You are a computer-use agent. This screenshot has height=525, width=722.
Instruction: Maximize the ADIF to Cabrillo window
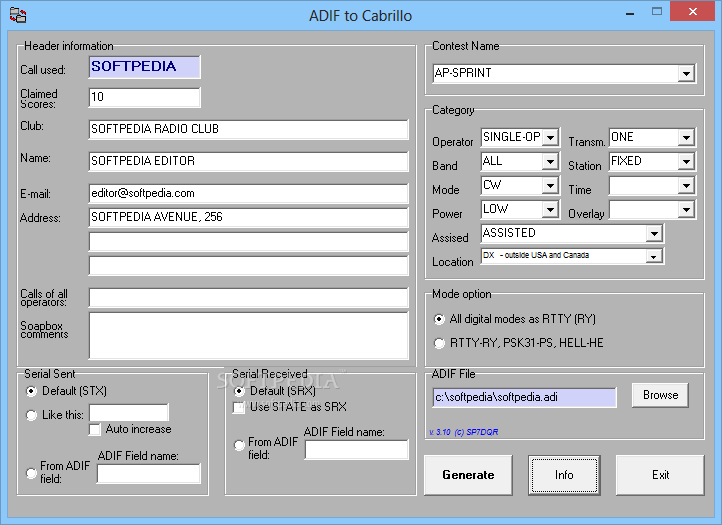coord(657,12)
